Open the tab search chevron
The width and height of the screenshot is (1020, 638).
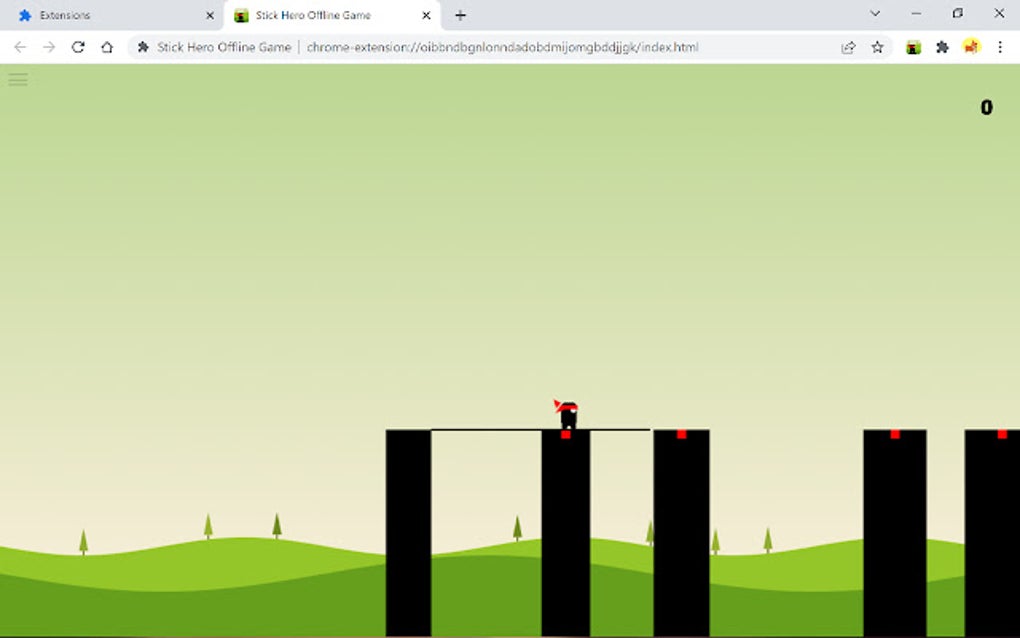coord(876,14)
